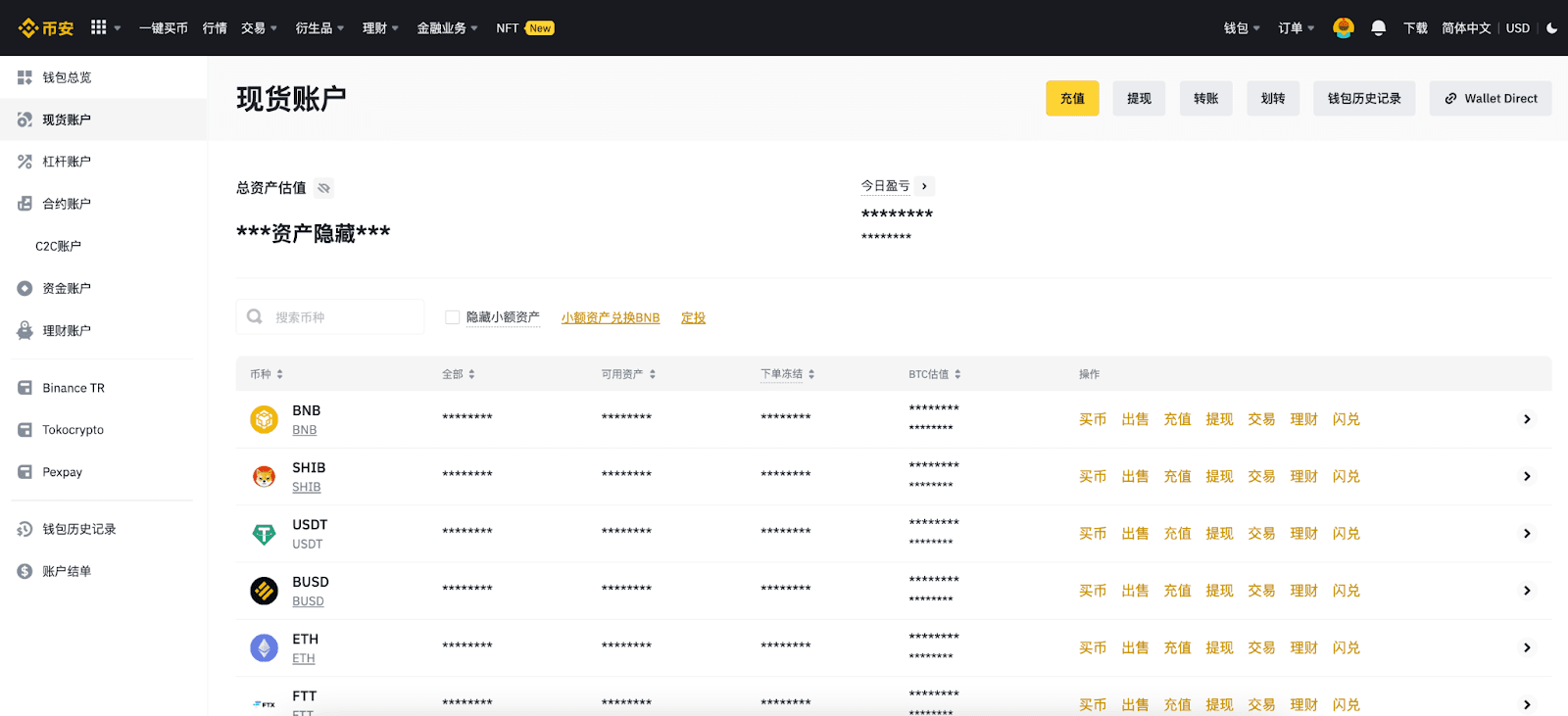
Task: Expand the 理财 dropdown in top nav
Action: pyautogui.click(x=380, y=28)
